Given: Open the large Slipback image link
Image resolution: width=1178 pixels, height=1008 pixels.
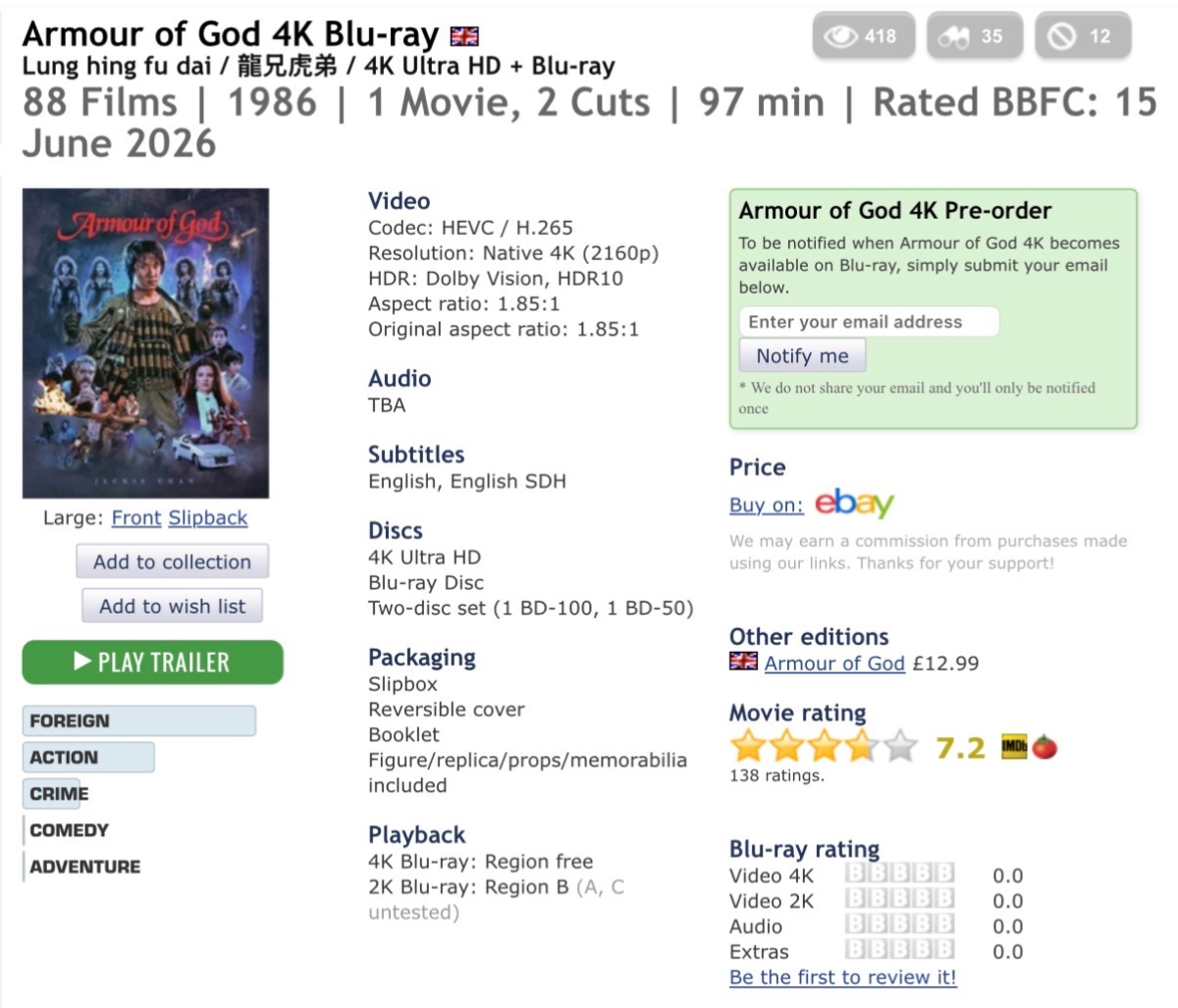Looking at the screenshot, I should pos(208,517).
